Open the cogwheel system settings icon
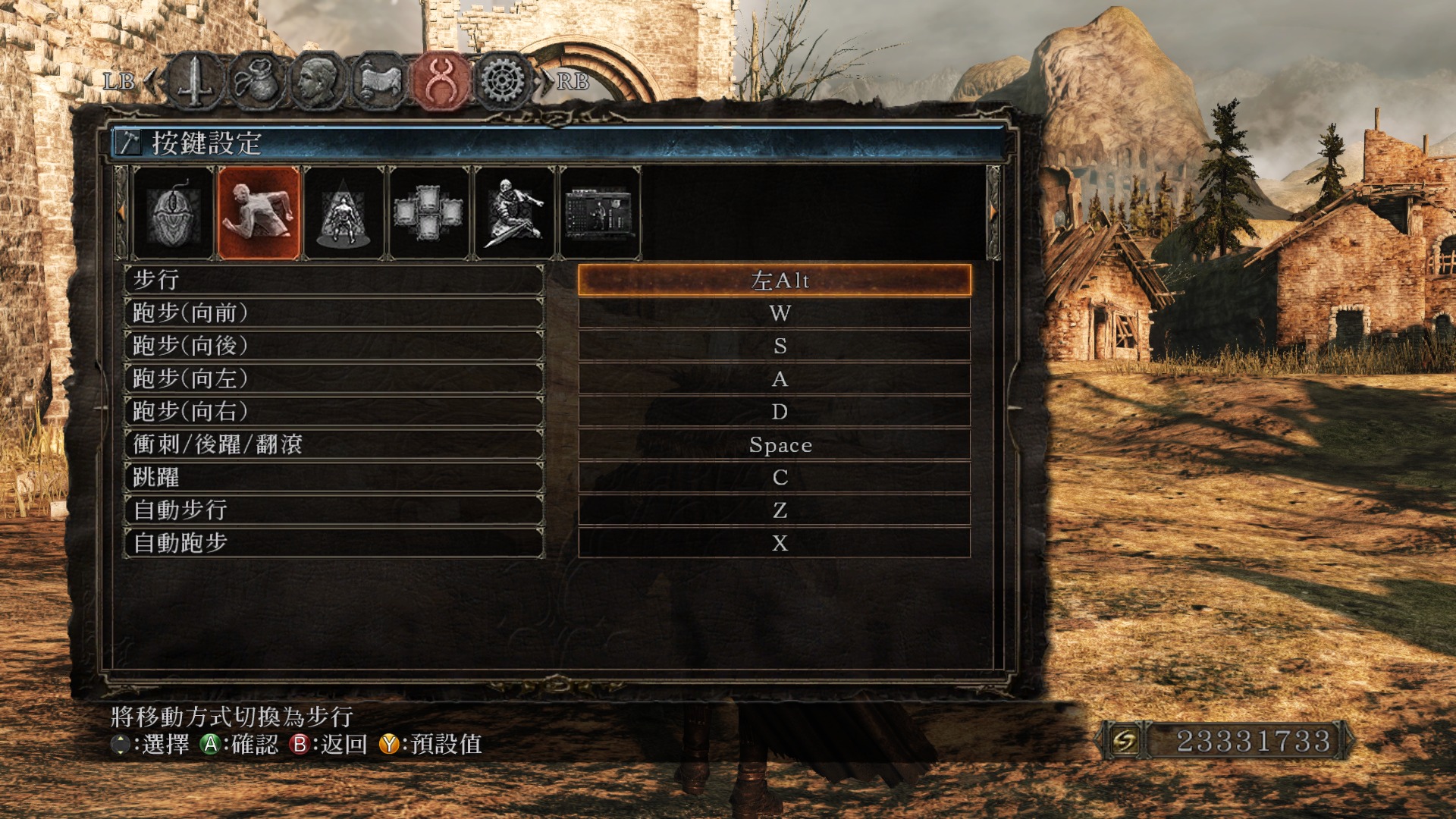This screenshot has height=819, width=1456. pos(503,80)
